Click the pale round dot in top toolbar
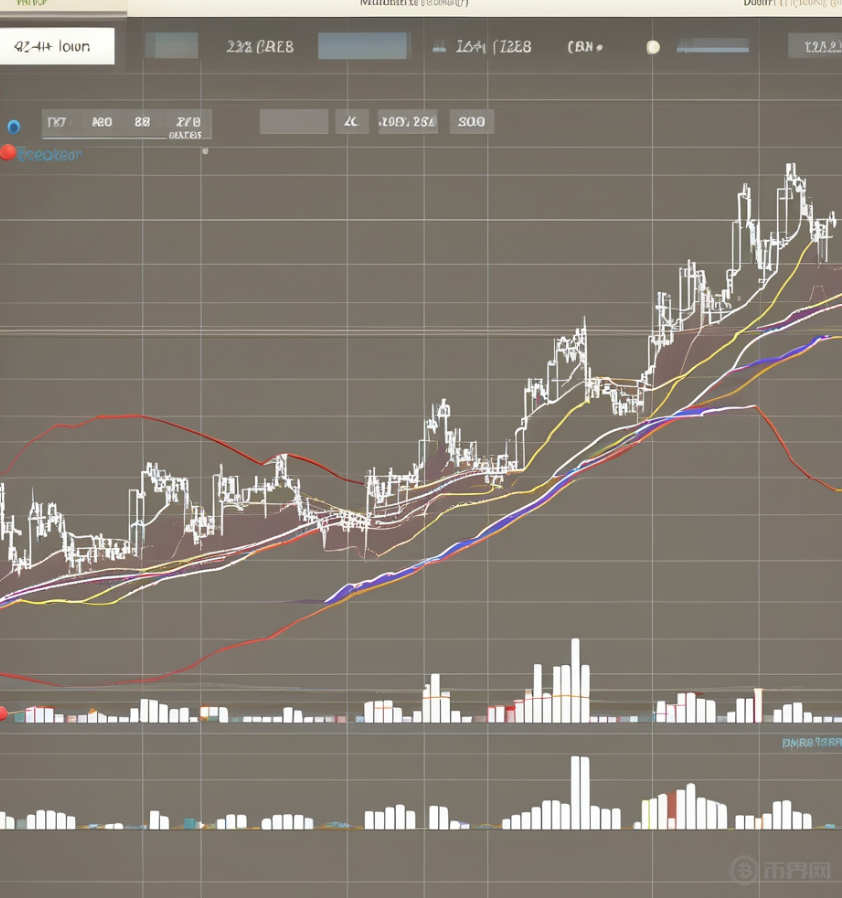 tap(653, 47)
